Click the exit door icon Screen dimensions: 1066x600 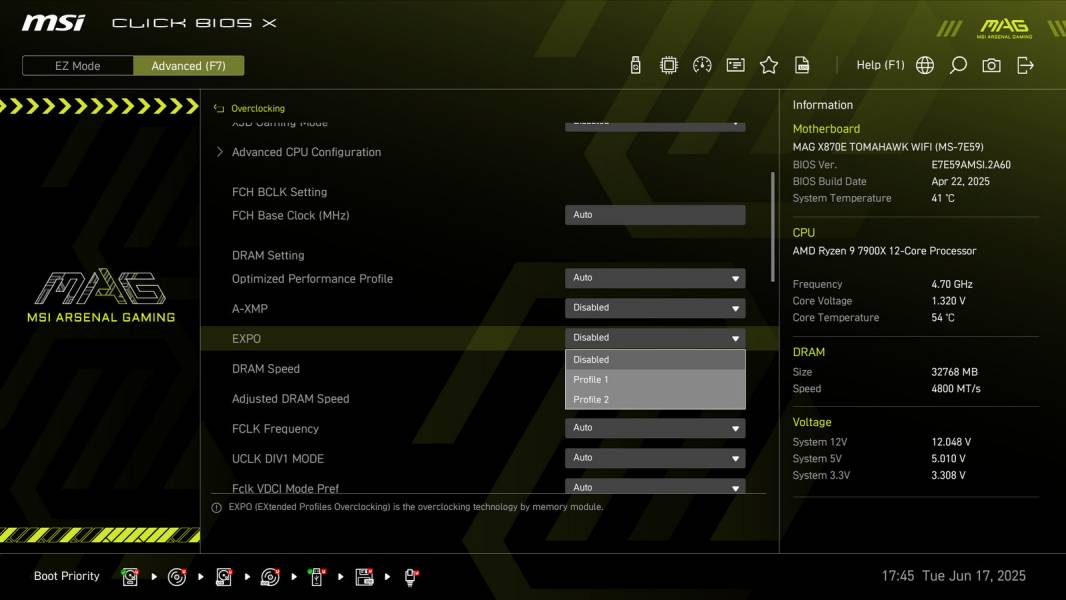pyautogui.click(x=1025, y=65)
